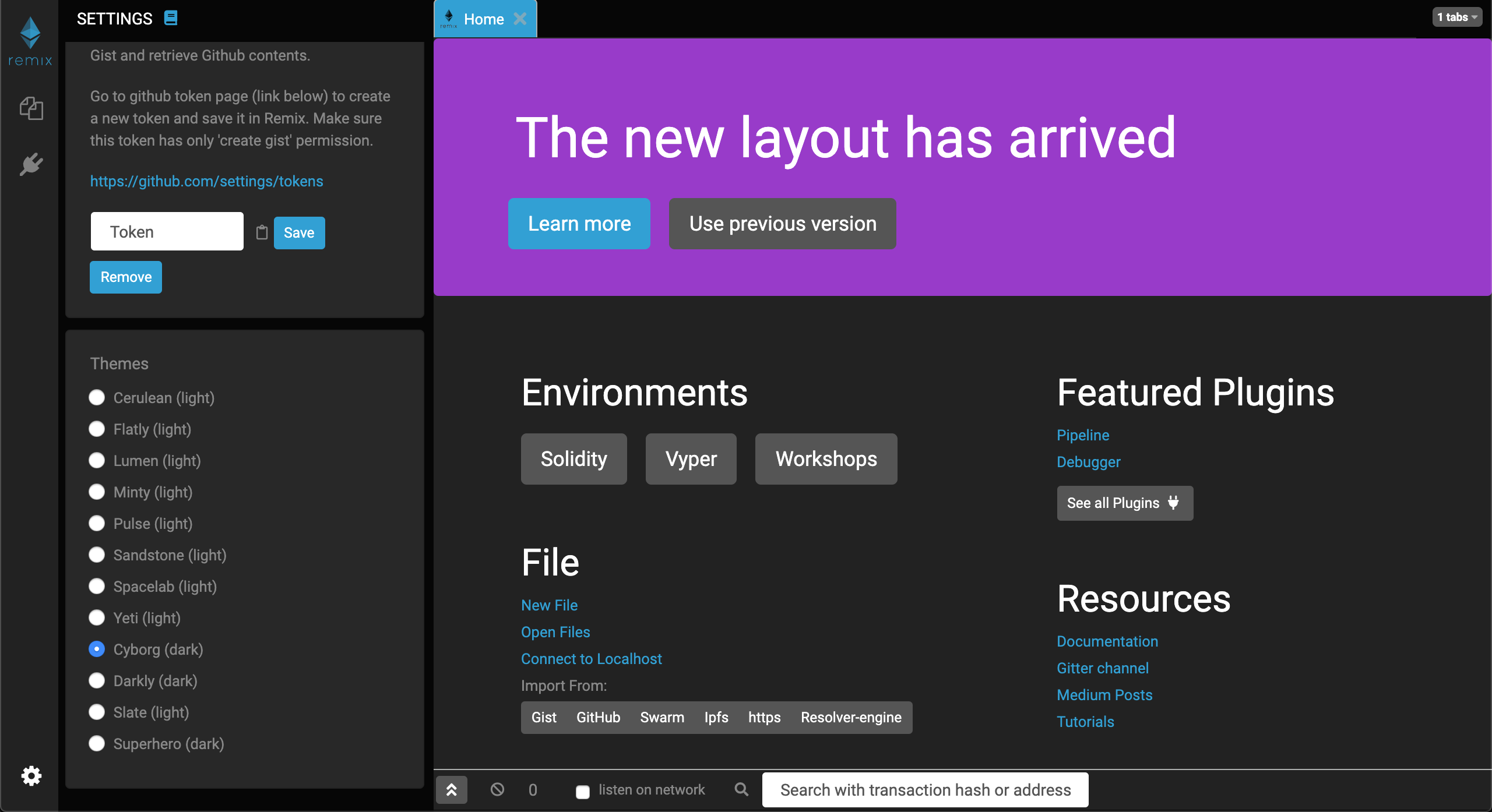Click the pending transactions counter 0
The image size is (1492, 812).
point(533,790)
